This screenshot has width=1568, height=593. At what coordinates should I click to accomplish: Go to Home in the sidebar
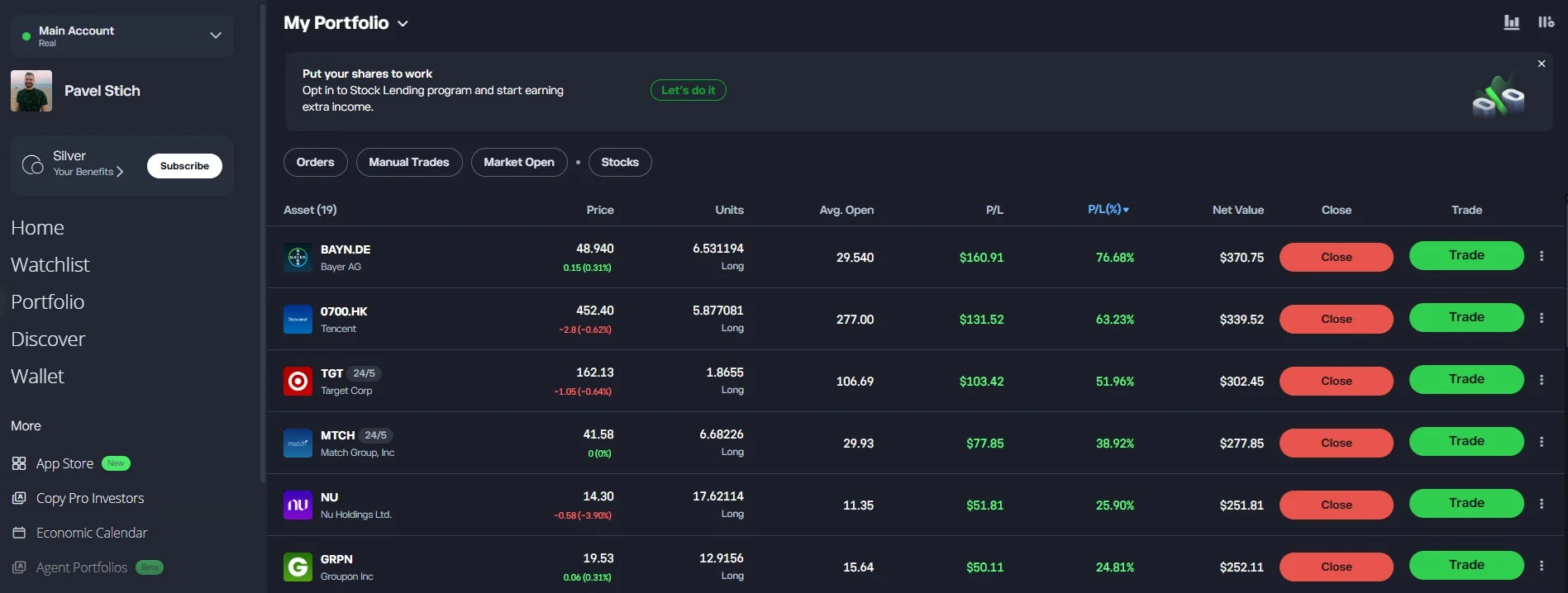point(37,228)
